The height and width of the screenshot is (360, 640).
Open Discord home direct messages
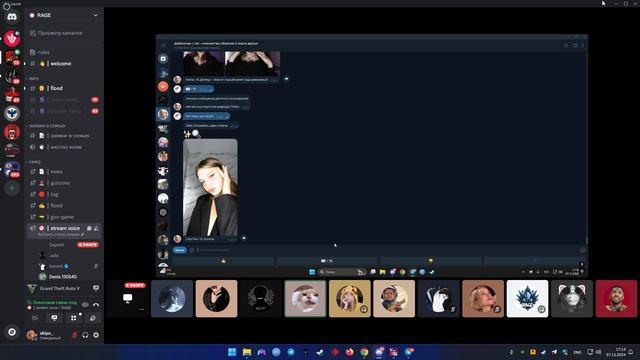click(x=12, y=17)
